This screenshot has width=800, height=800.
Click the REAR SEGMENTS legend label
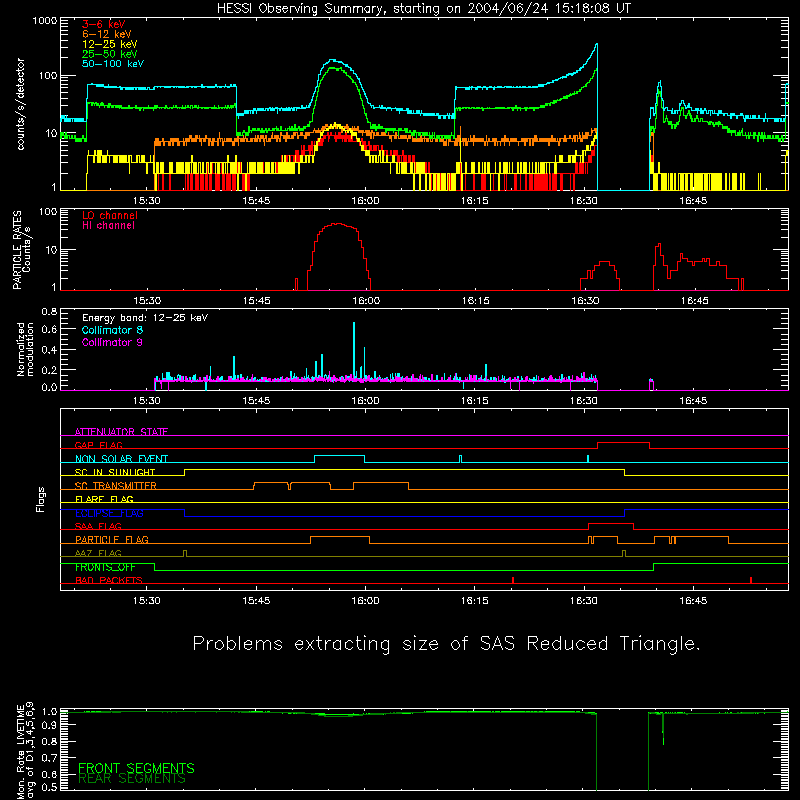(132, 779)
